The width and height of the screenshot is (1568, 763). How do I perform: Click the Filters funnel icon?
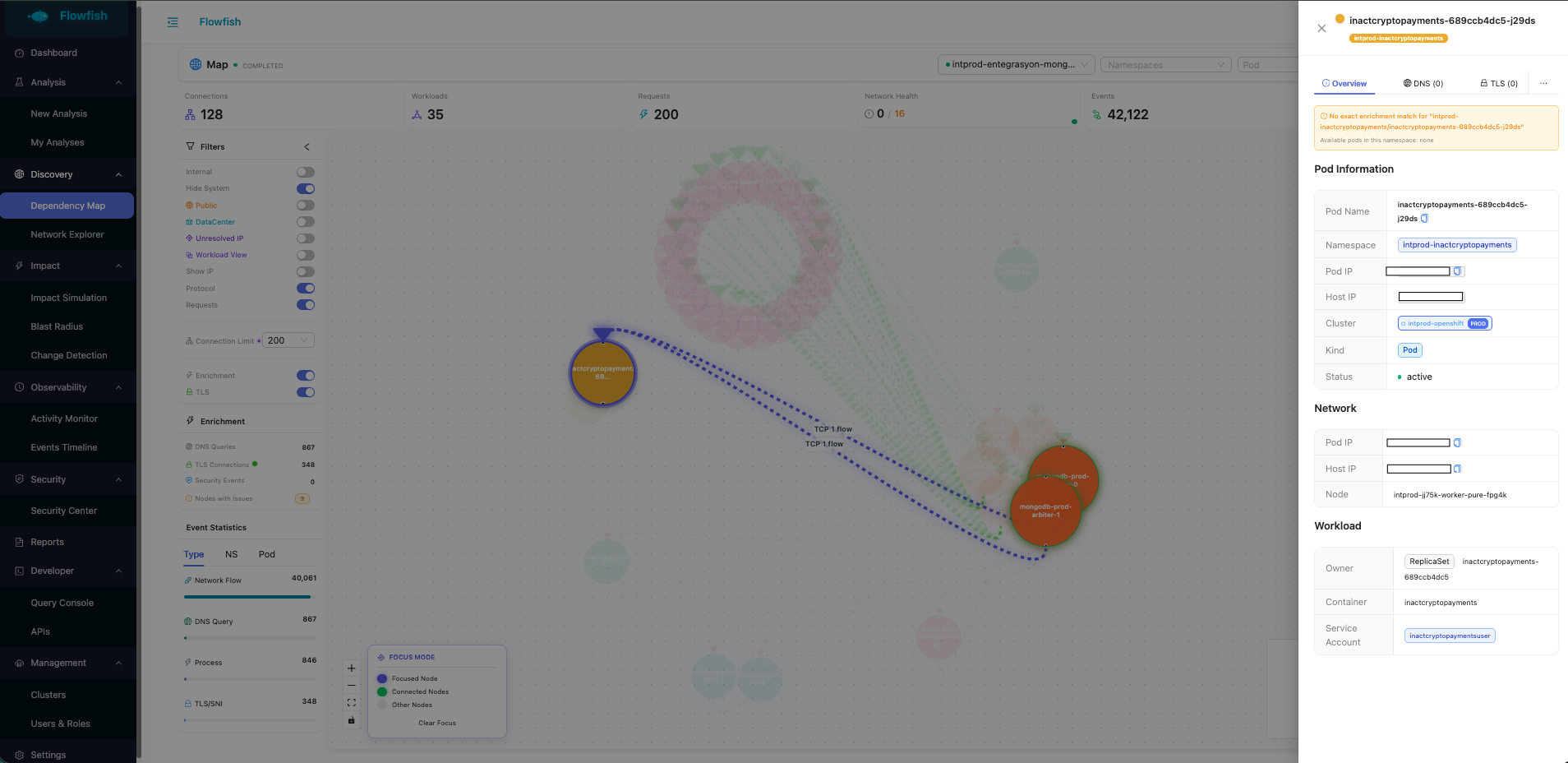pos(191,146)
